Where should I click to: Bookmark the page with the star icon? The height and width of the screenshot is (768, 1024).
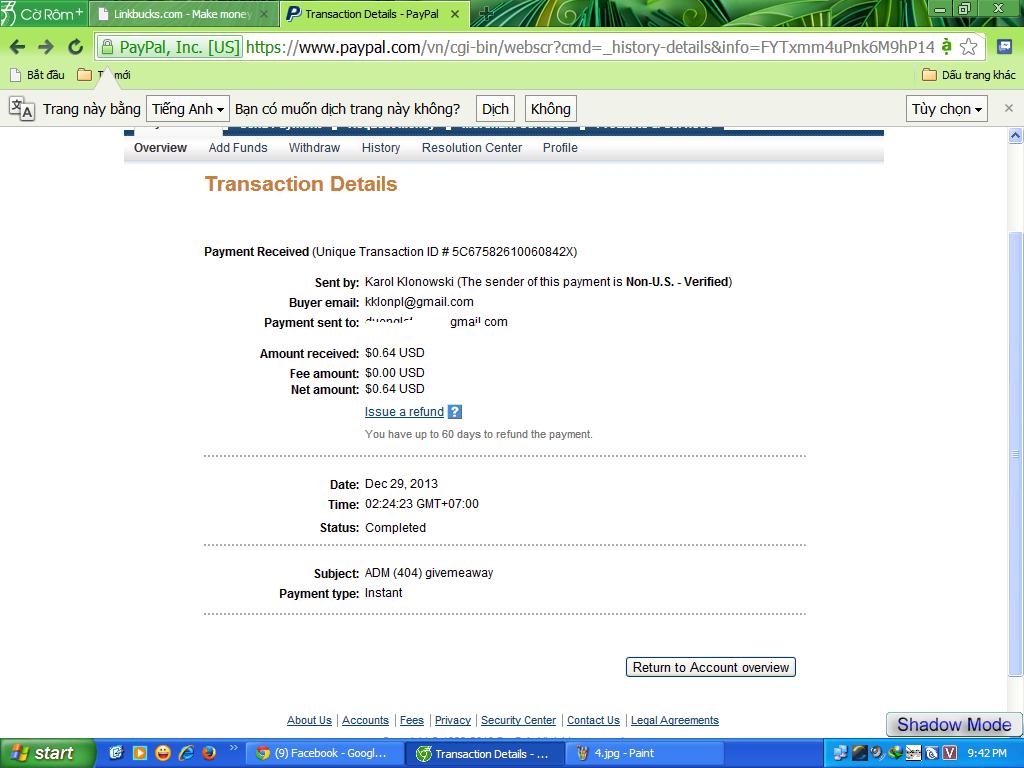[x=969, y=47]
